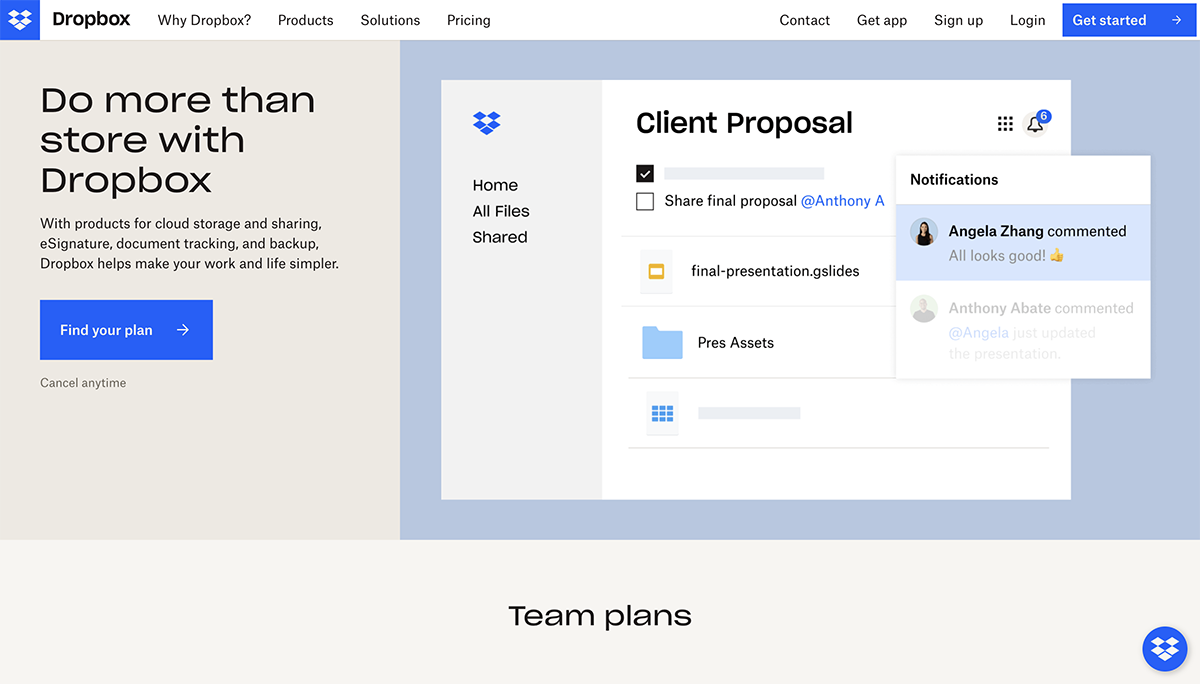Image resolution: width=1200 pixels, height=684 pixels.
Task: Select Shared in the file sidebar
Action: pos(500,237)
